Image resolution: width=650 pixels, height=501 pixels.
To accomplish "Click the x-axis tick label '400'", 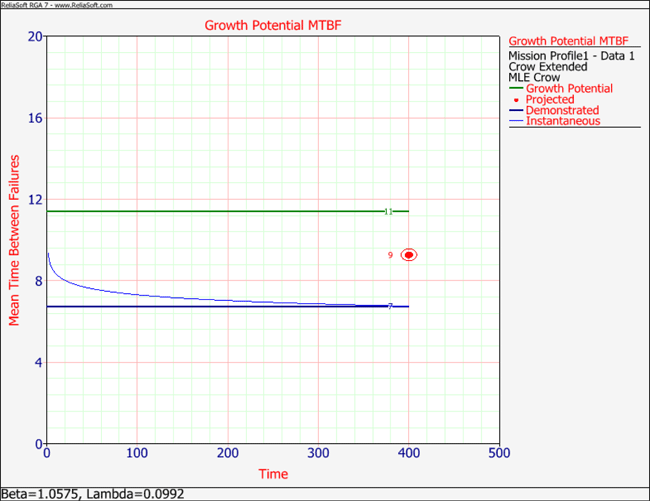I will coord(409,453).
